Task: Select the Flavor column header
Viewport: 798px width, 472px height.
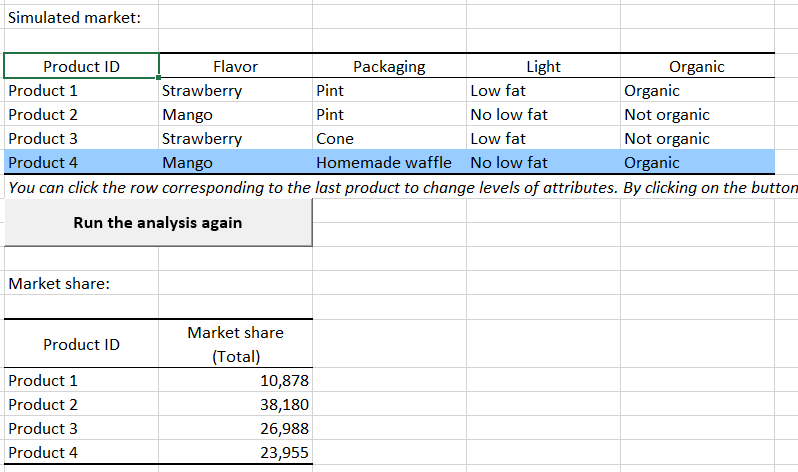Action: 235,67
